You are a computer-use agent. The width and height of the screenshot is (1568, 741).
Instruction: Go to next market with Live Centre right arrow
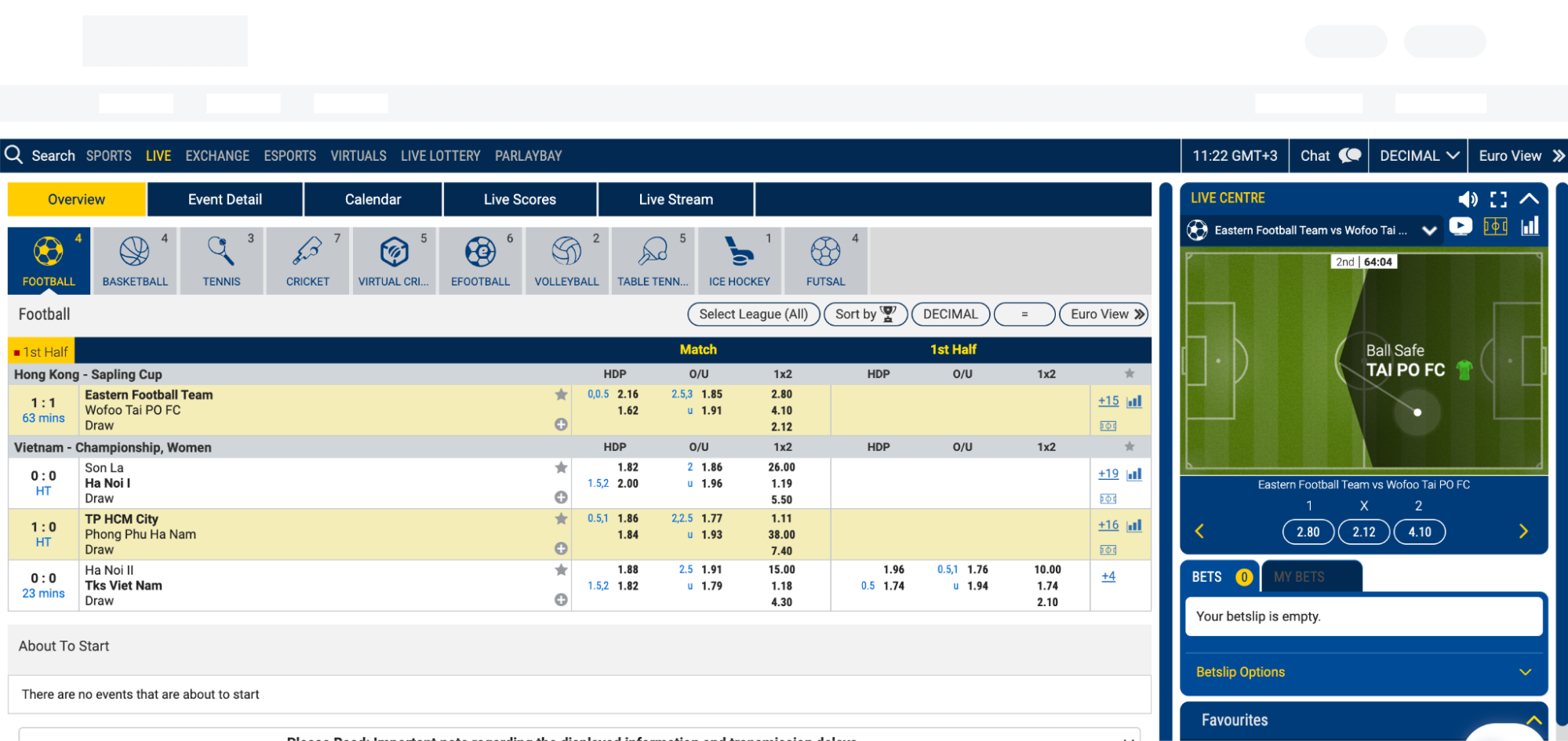(x=1523, y=532)
